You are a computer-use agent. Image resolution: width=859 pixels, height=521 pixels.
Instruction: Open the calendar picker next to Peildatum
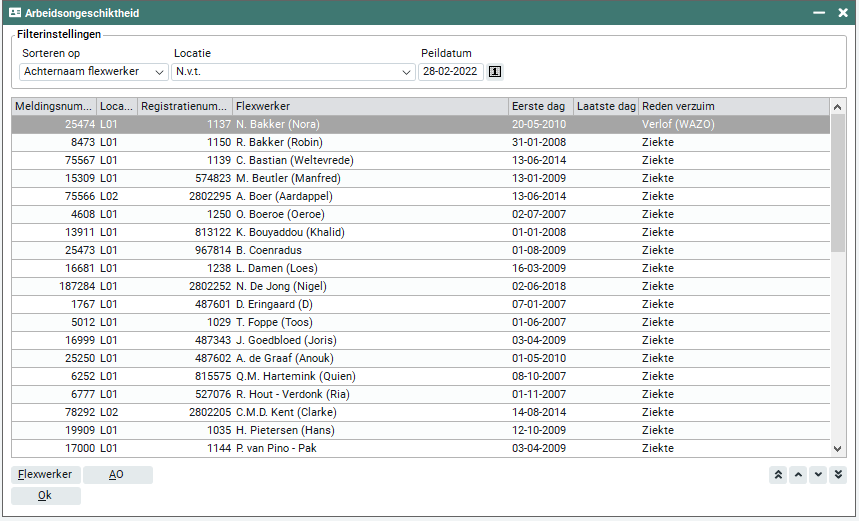pos(494,72)
